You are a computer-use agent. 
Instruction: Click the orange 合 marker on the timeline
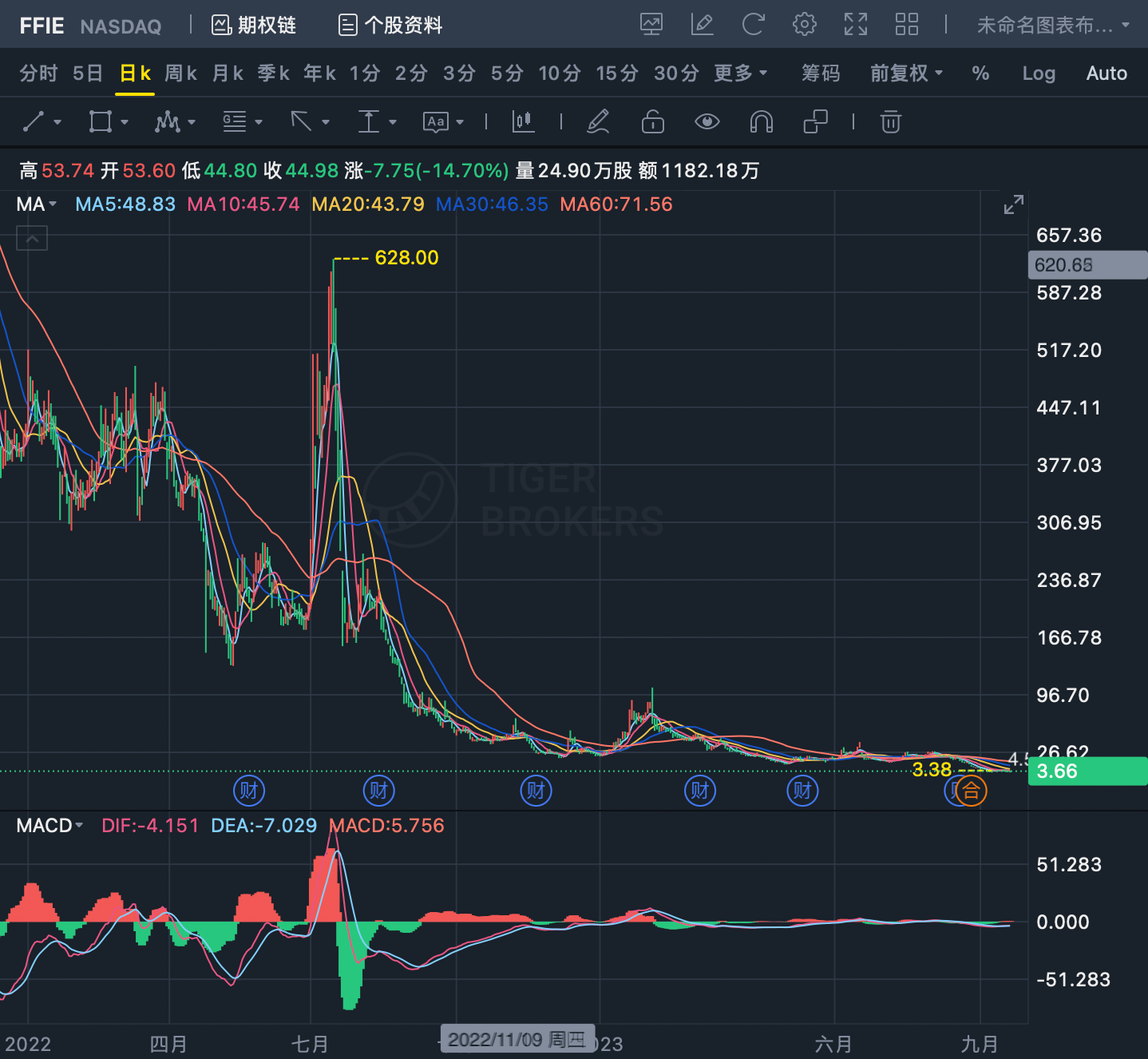pyautogui.click(x=972, y=791)
